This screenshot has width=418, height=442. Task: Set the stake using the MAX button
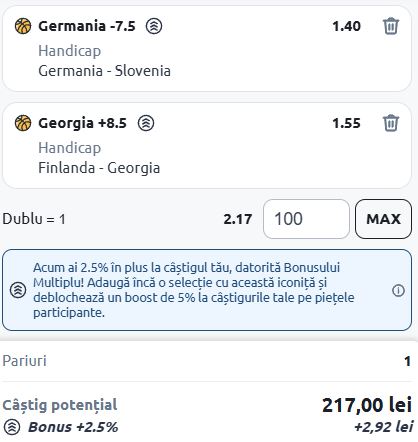coord(383,219)
